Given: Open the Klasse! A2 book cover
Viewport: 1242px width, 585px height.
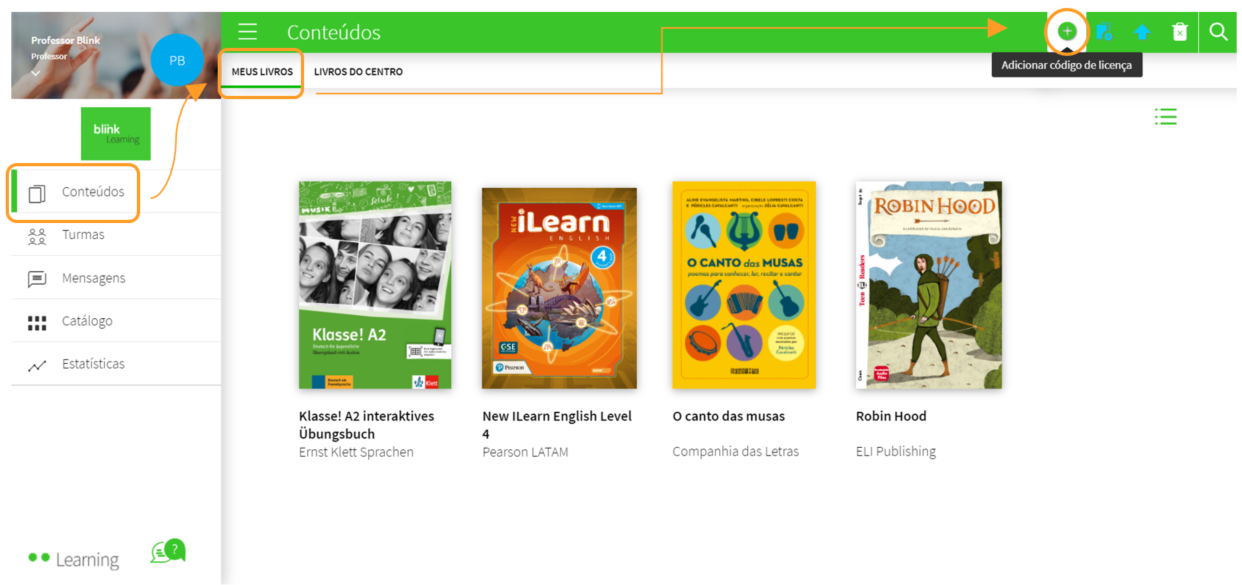Looking at the screenshot, I should pyautogui.click(x=375, y=285).
